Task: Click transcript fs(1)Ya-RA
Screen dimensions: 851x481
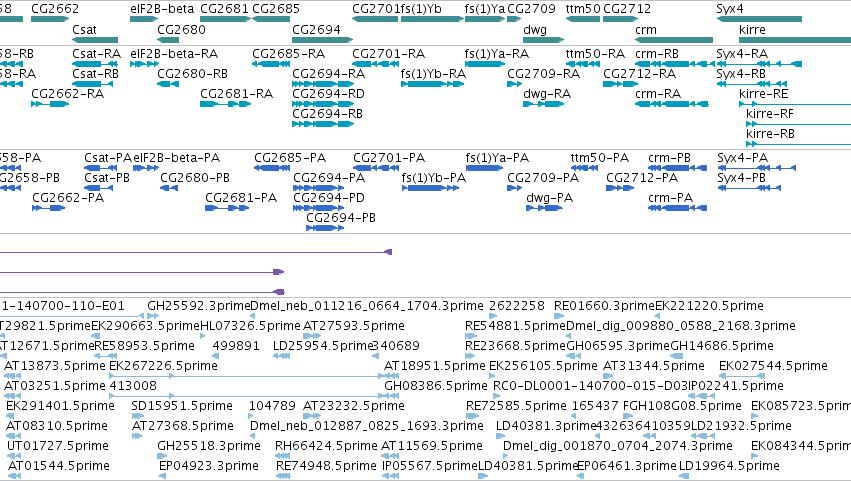Action: pos(485,64)
